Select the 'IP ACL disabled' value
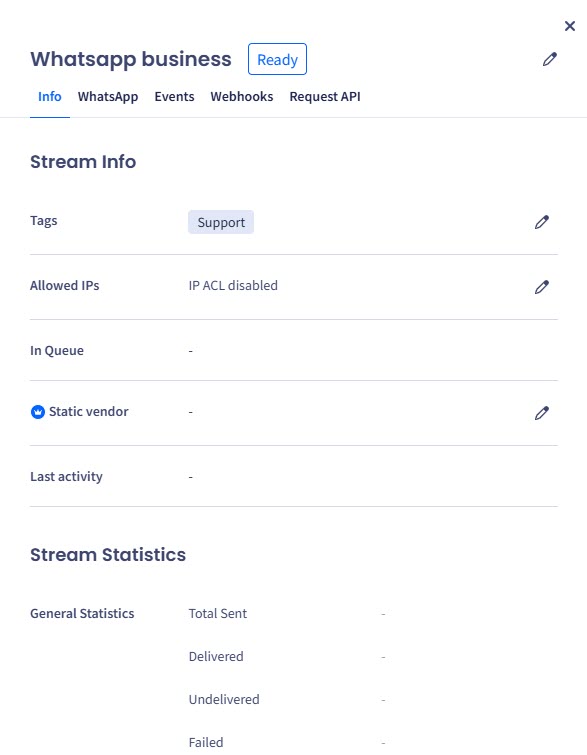The width and height of the screenshot is (587, 755). tap(233, 286)
